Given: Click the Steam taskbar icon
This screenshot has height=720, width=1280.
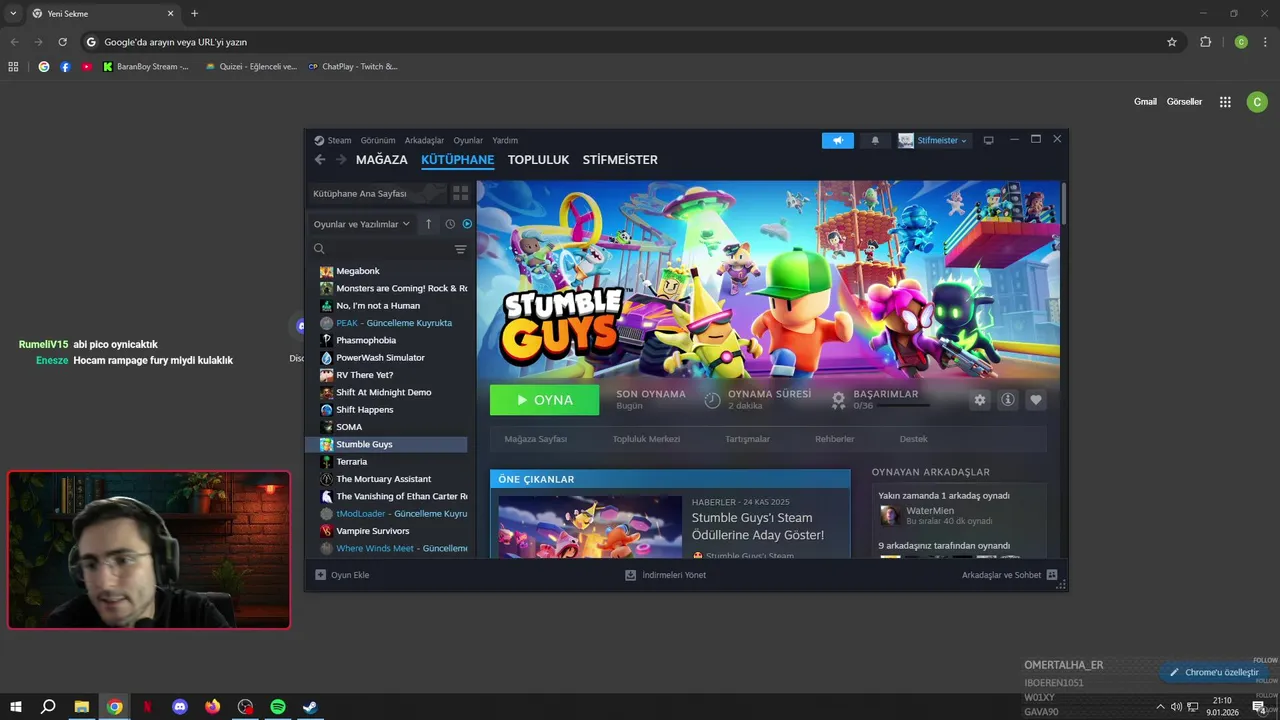Looking at the screenshot, I should point(311,707).
